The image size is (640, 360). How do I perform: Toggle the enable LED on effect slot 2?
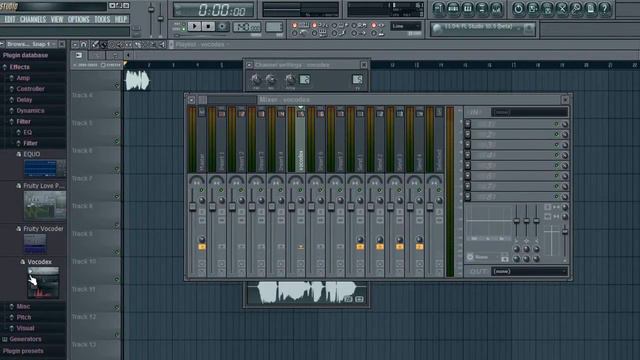556,134
